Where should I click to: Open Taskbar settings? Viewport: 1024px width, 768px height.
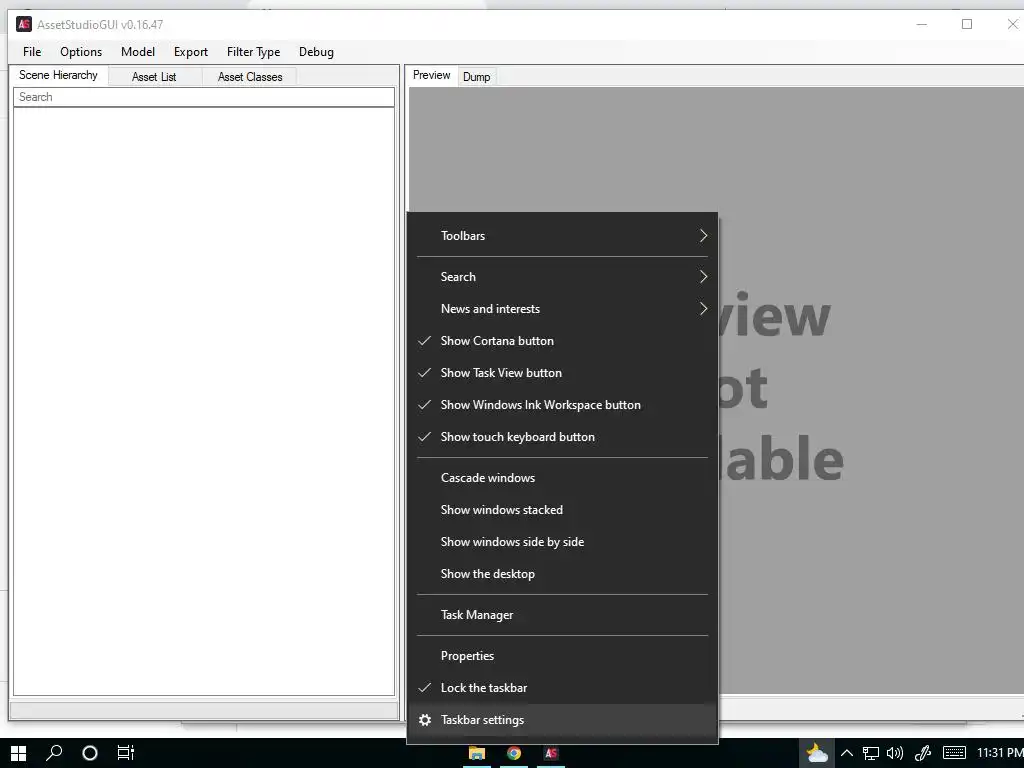pos(562,720)
